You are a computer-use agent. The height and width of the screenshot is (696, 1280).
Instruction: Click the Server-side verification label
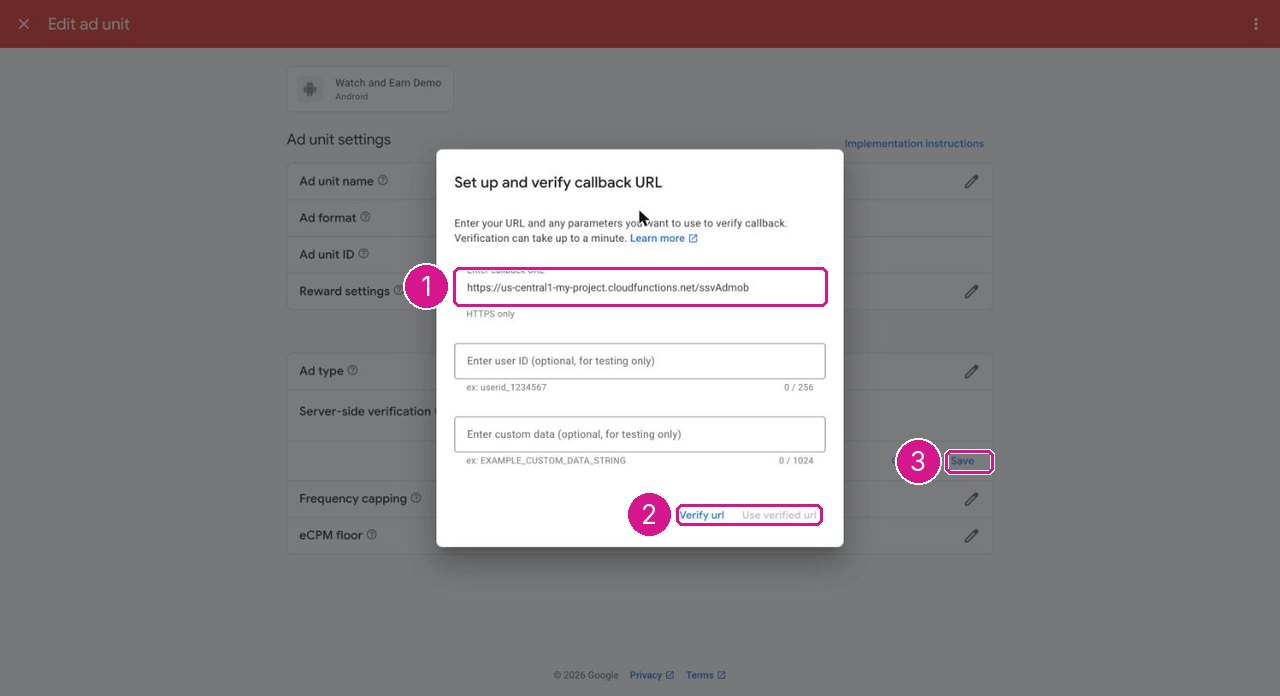click(x=365, y=411)
